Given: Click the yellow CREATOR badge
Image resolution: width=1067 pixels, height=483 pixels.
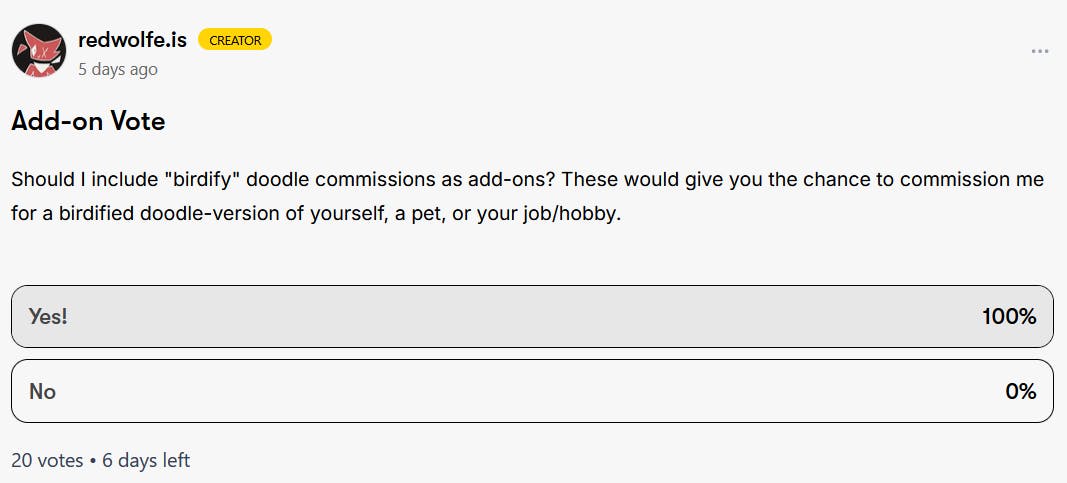Looking at the screenshot, I should pyautogui.click(x=235, y=40).
